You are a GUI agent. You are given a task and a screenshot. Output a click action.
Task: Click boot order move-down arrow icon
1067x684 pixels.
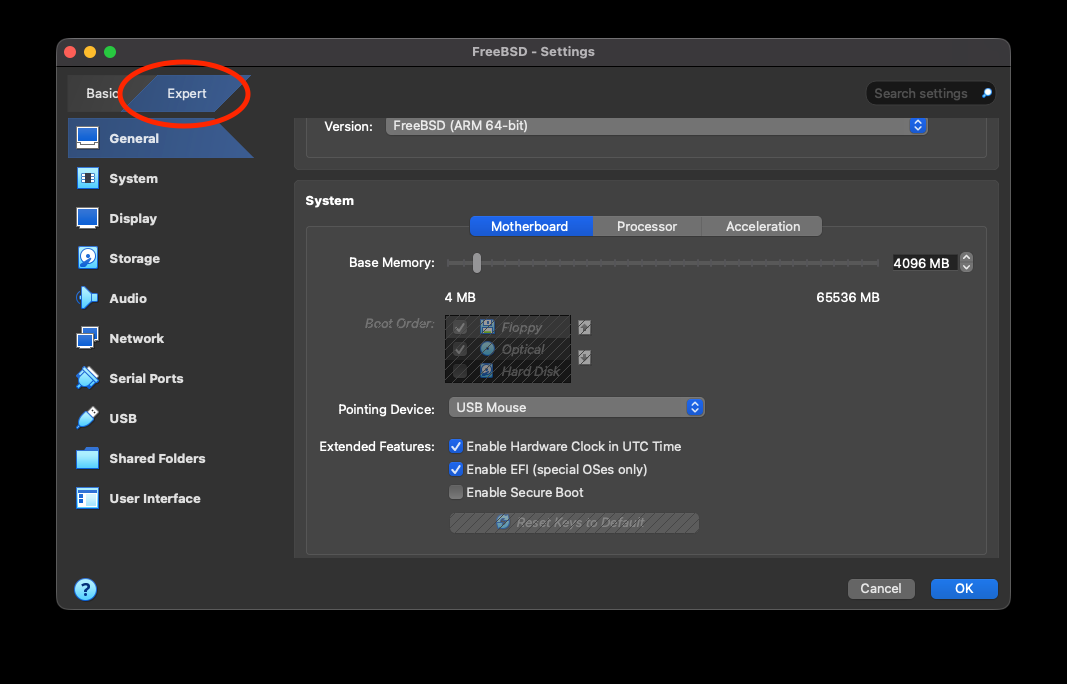click(585, 357)
